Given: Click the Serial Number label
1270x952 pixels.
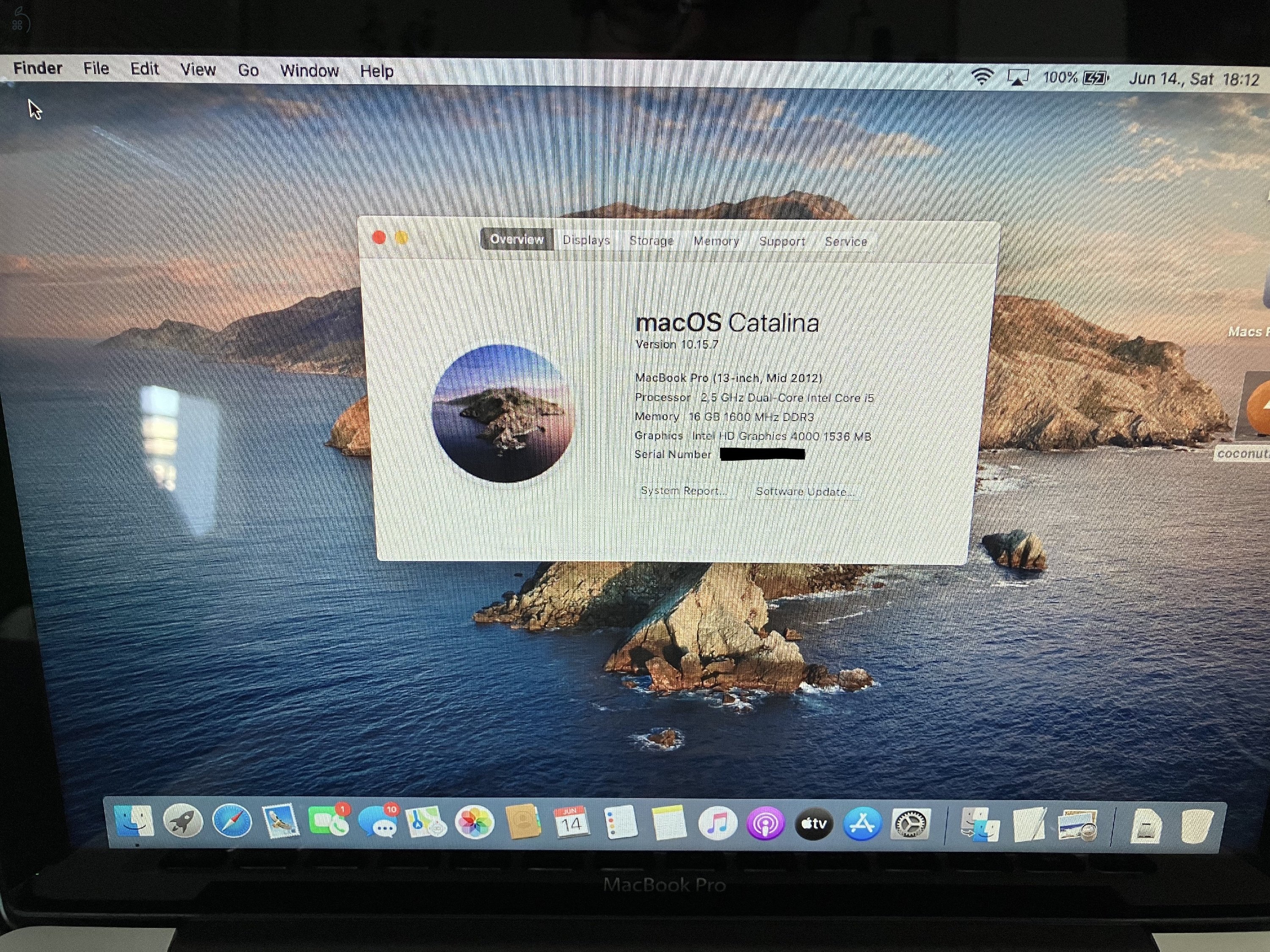Looking at the screenshot, I should pos(673,454).
